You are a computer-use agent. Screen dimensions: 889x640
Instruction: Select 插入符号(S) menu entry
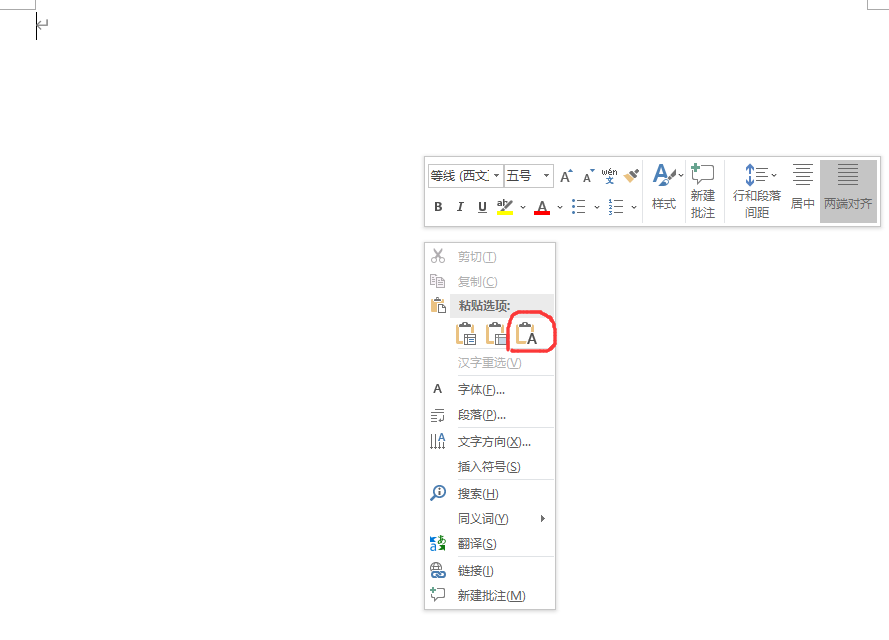tap(490, 467)
